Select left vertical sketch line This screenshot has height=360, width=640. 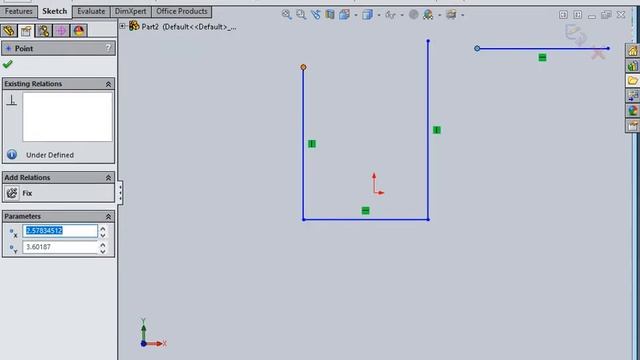click(303, 144)
